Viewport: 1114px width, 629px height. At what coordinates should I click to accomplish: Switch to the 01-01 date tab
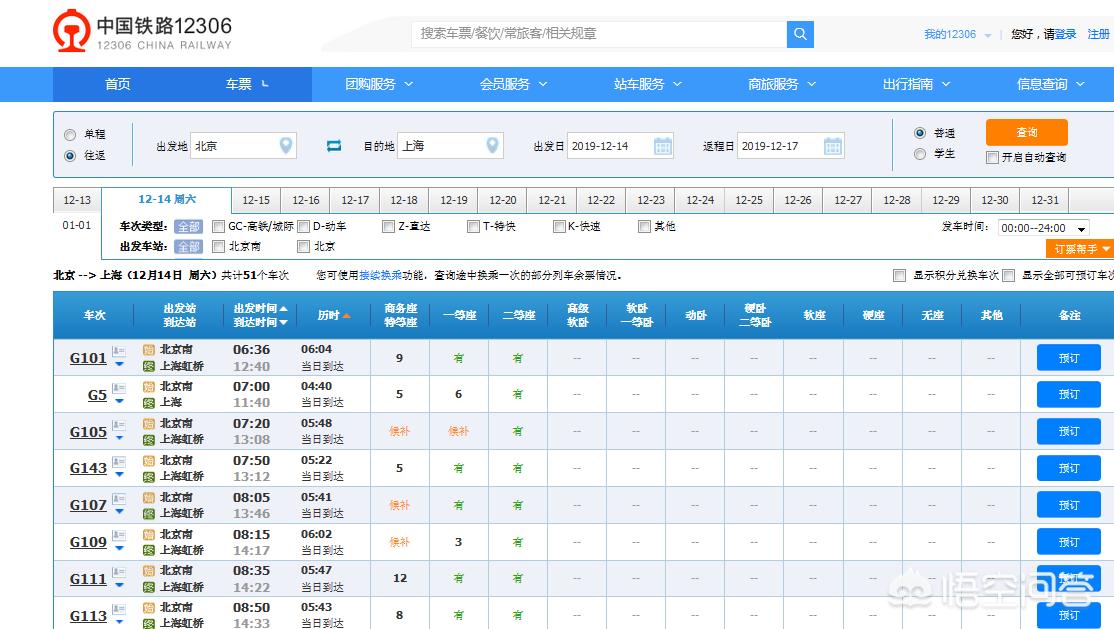pos(77,225)
